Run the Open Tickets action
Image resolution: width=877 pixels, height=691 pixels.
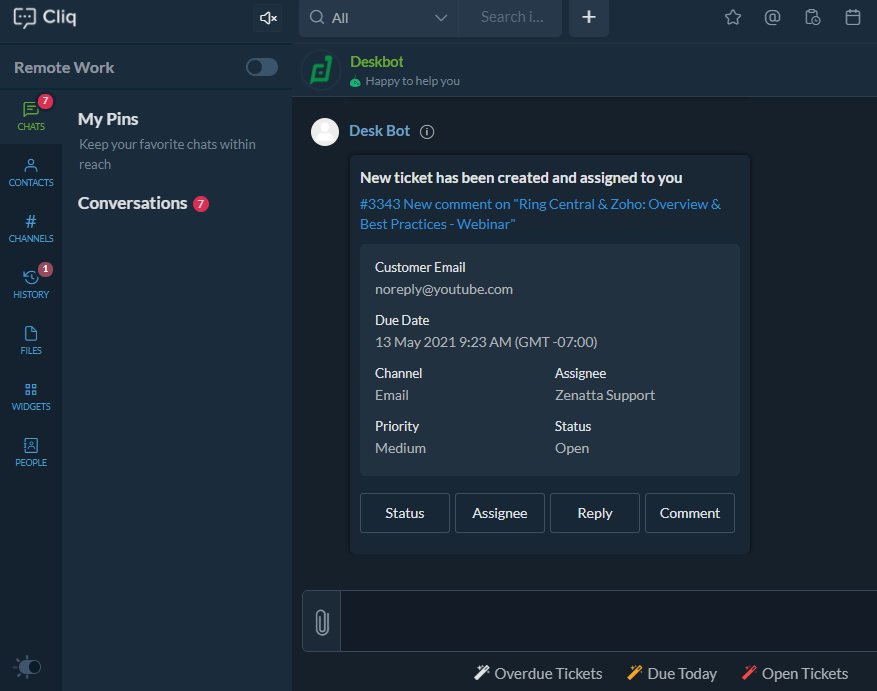(x=795, y=674)
